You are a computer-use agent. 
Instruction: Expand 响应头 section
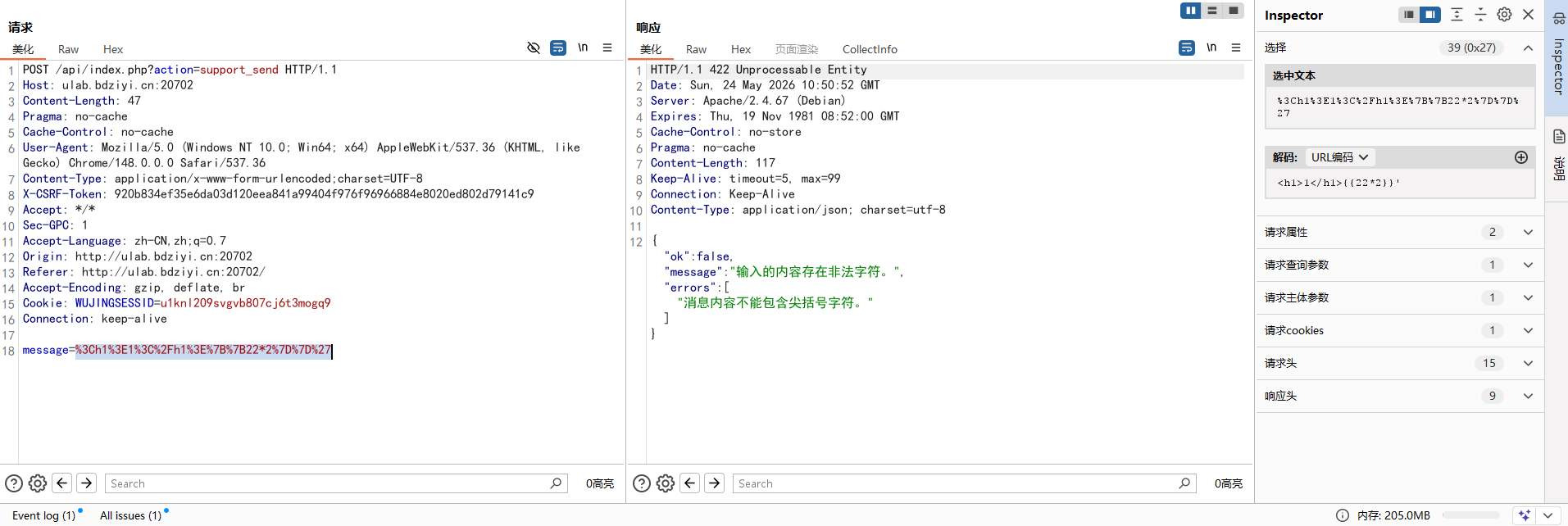(1400, 396)
